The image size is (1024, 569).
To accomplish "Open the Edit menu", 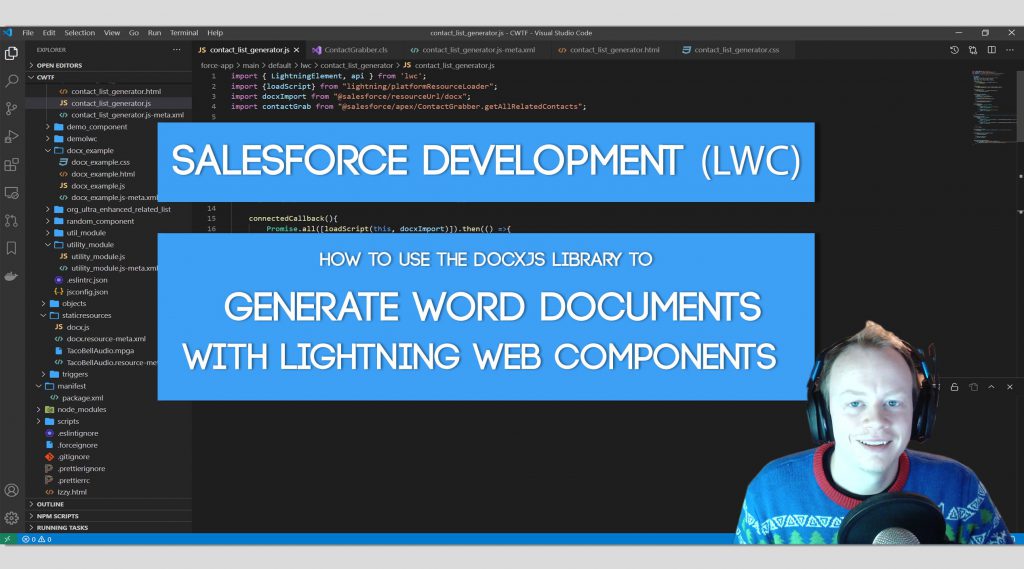I will pos(49,33).
